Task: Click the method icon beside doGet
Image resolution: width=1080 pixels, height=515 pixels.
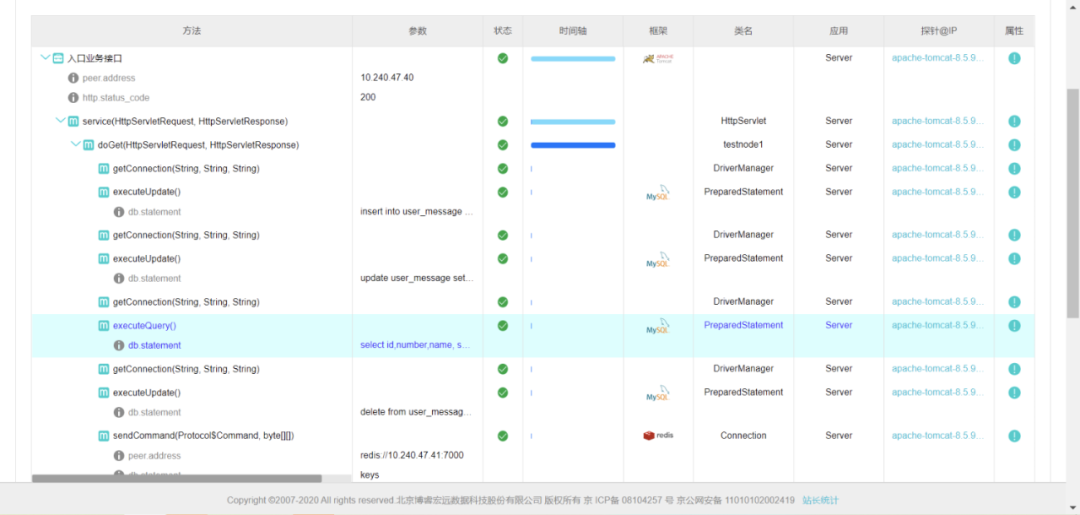Action: click(88, 145)
